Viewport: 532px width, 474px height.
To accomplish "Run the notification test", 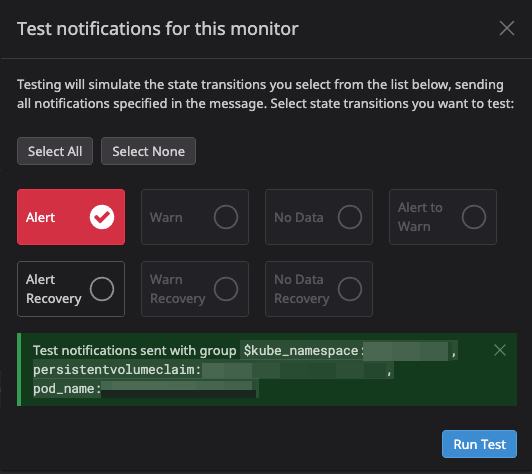I will [479, 444].
